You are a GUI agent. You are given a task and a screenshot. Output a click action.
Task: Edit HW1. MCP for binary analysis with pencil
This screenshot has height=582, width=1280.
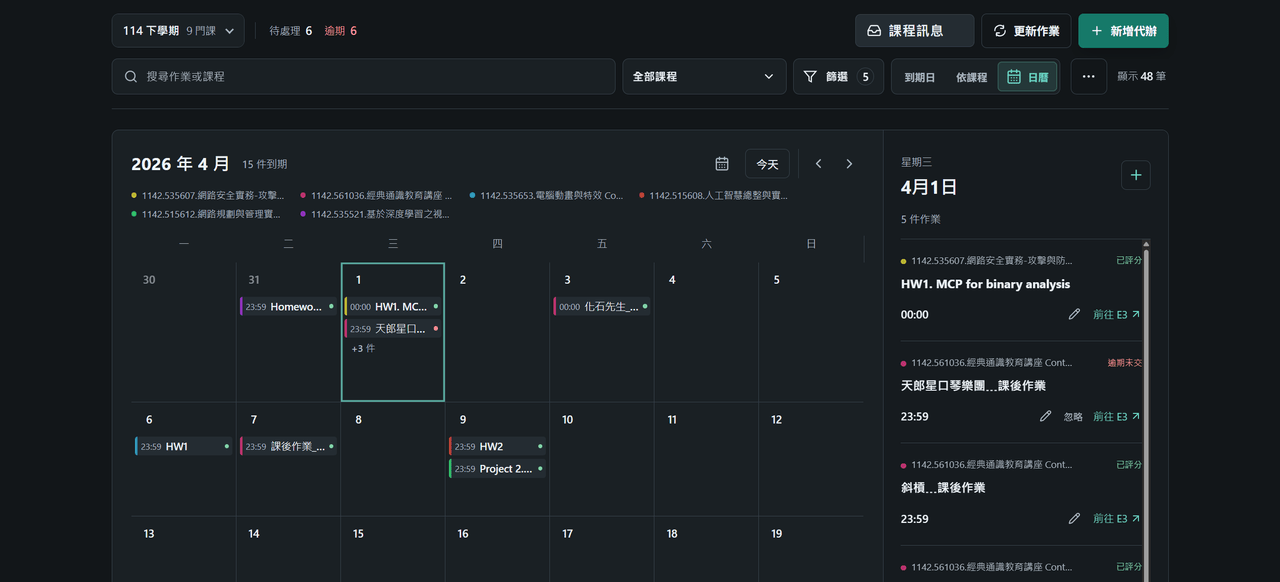(x=1074, y=314)
